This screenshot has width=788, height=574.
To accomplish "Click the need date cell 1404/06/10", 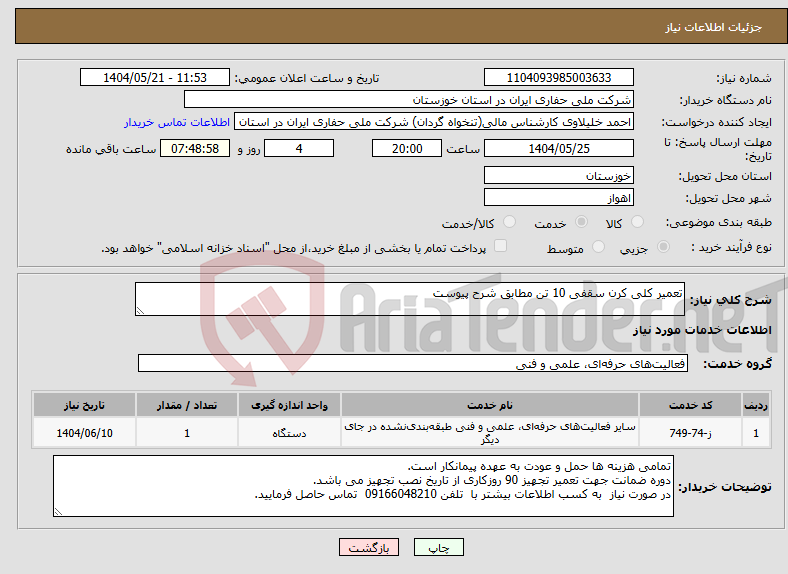I will tap(84, 433).
